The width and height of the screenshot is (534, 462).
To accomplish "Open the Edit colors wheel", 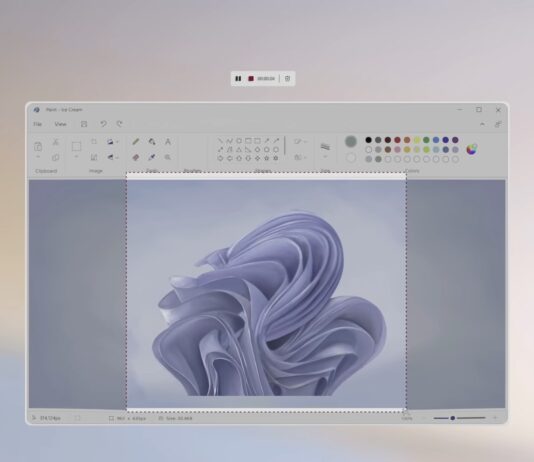I will [472, 149].
